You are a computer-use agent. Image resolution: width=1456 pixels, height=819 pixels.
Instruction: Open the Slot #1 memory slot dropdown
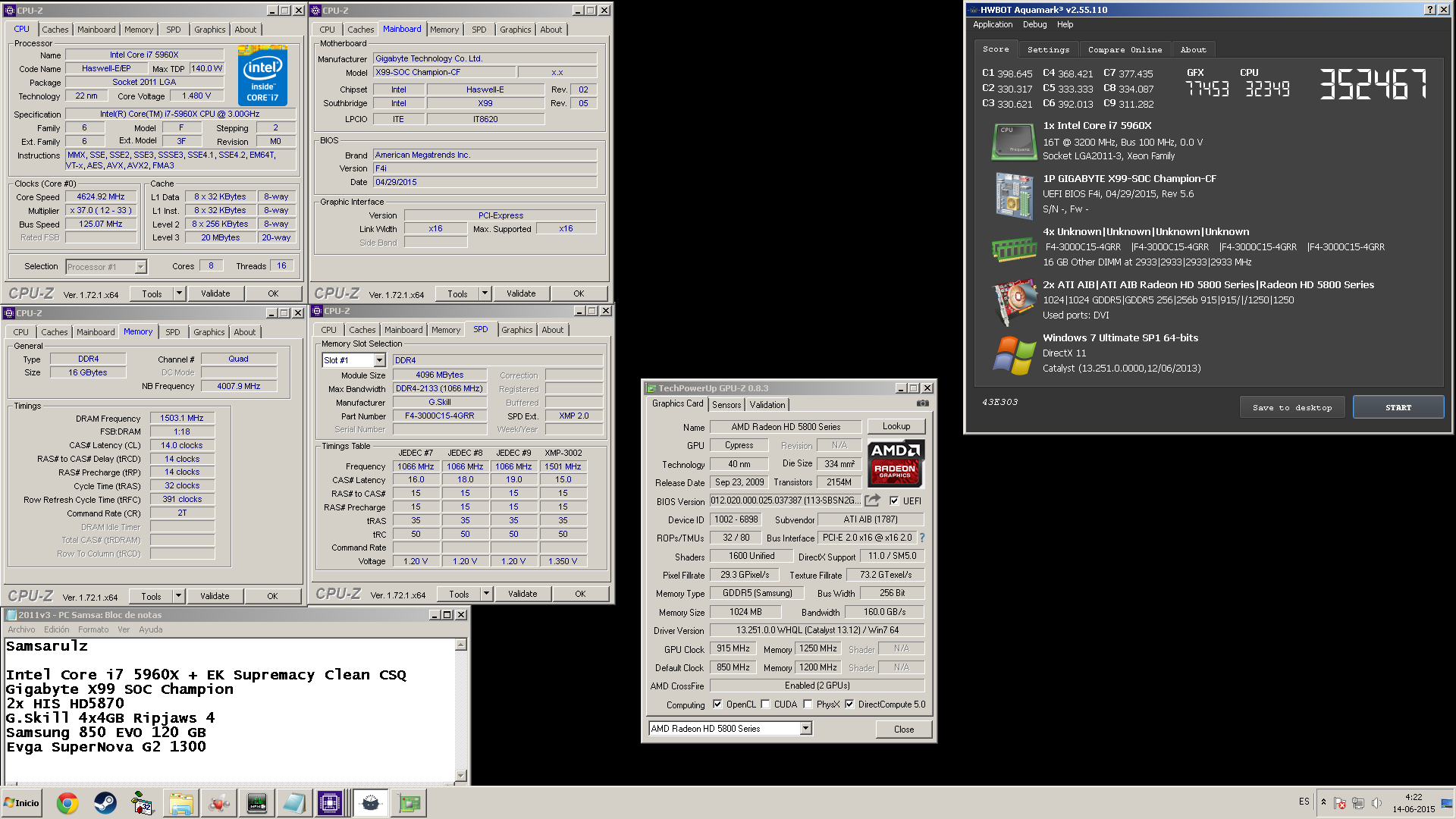point(380,360)
